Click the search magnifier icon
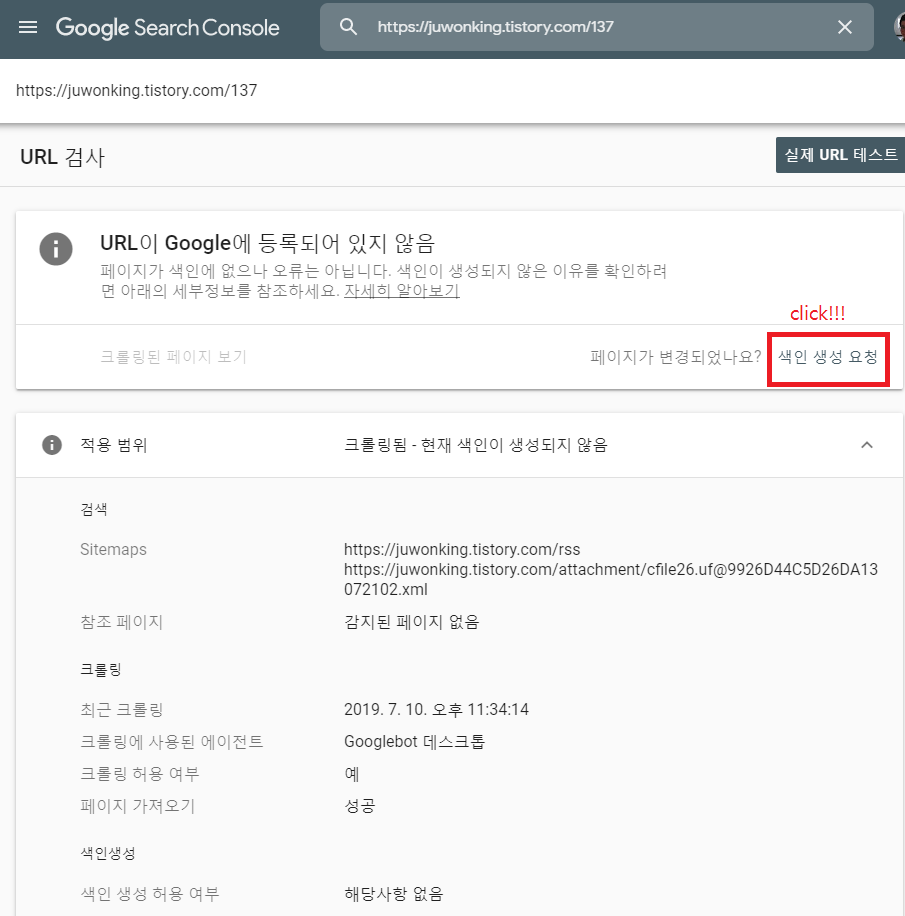 coord(348,27)
